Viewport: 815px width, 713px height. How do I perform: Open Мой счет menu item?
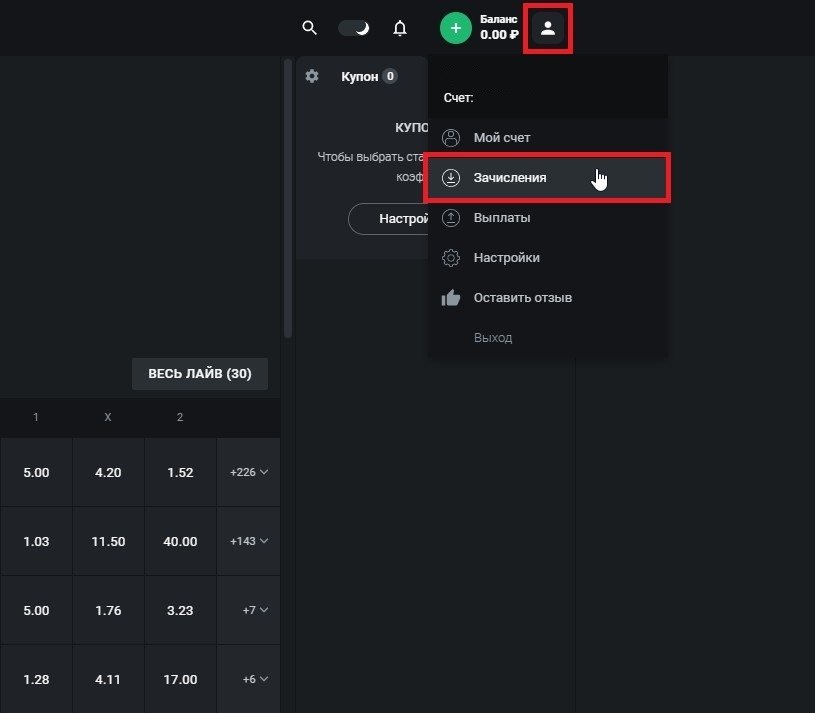pyautogui.click(x=548, y=138)
